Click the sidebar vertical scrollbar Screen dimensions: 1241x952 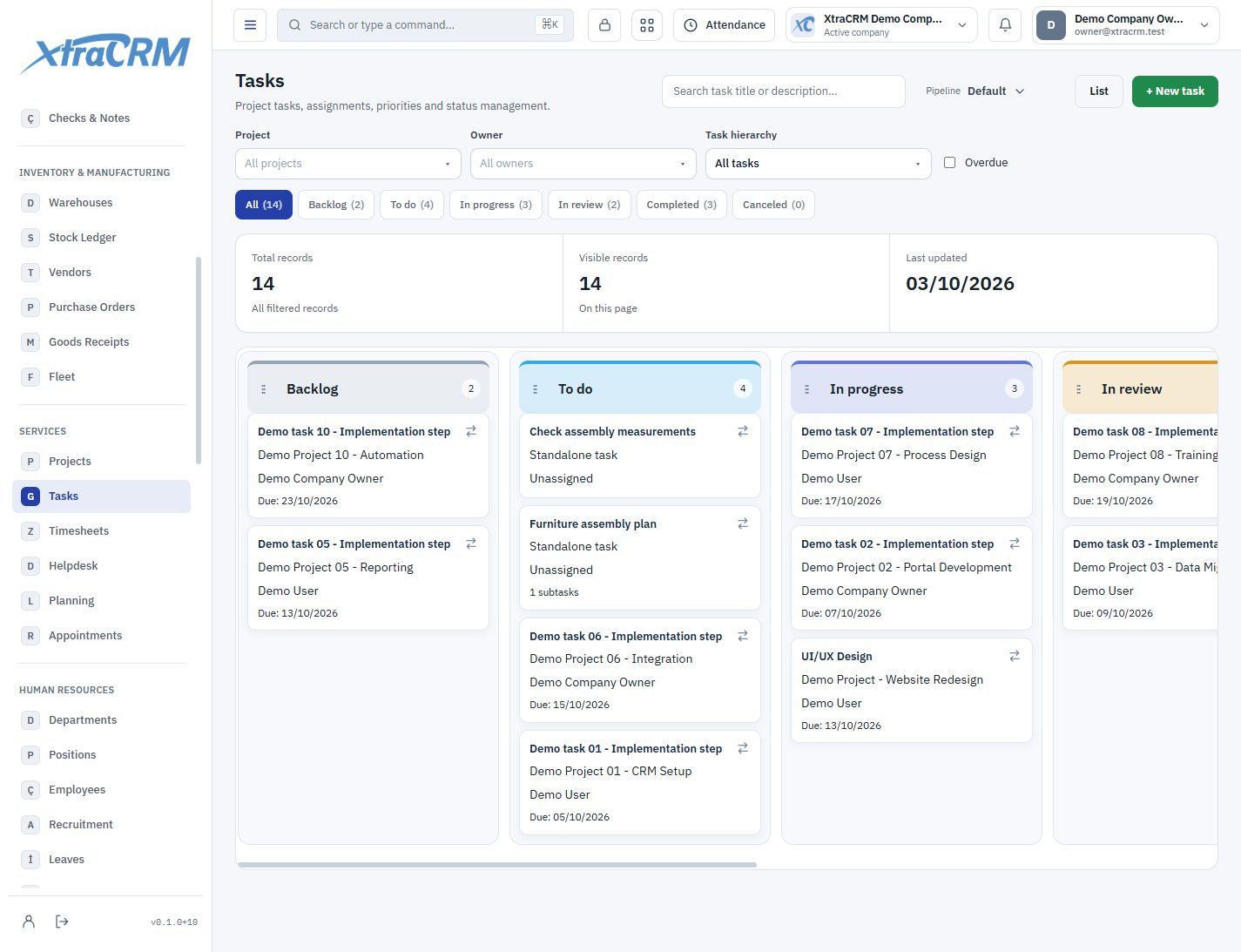coord(199,361)
